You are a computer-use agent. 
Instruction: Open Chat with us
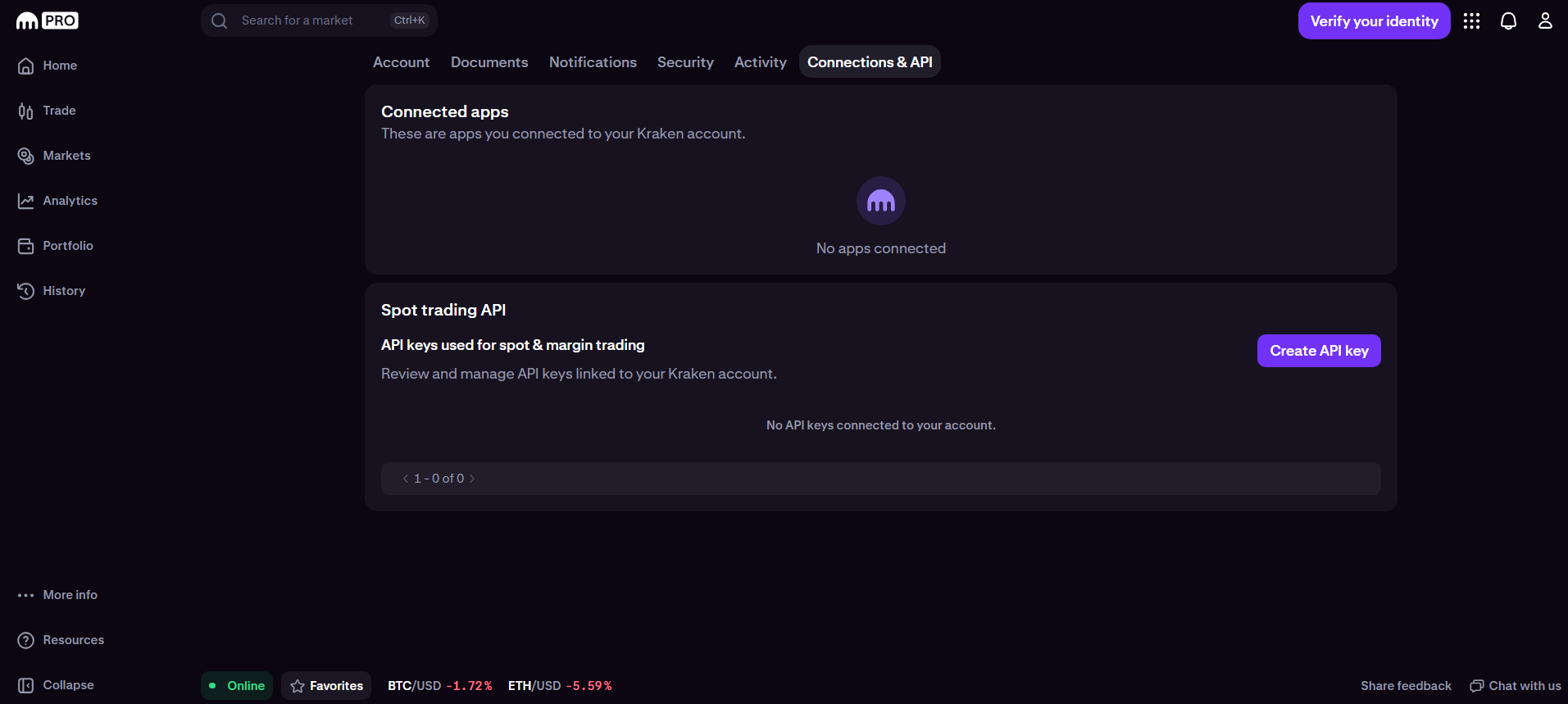(1516, 686)
